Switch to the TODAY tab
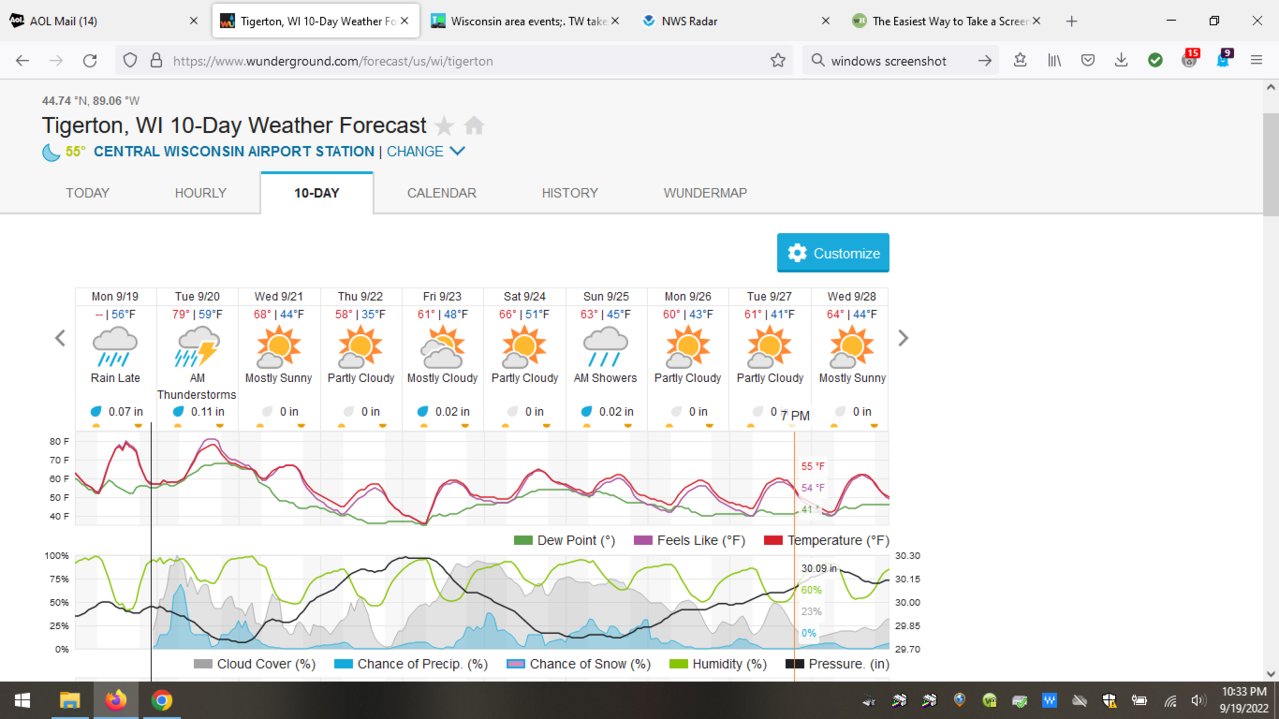 pos(88,193)
